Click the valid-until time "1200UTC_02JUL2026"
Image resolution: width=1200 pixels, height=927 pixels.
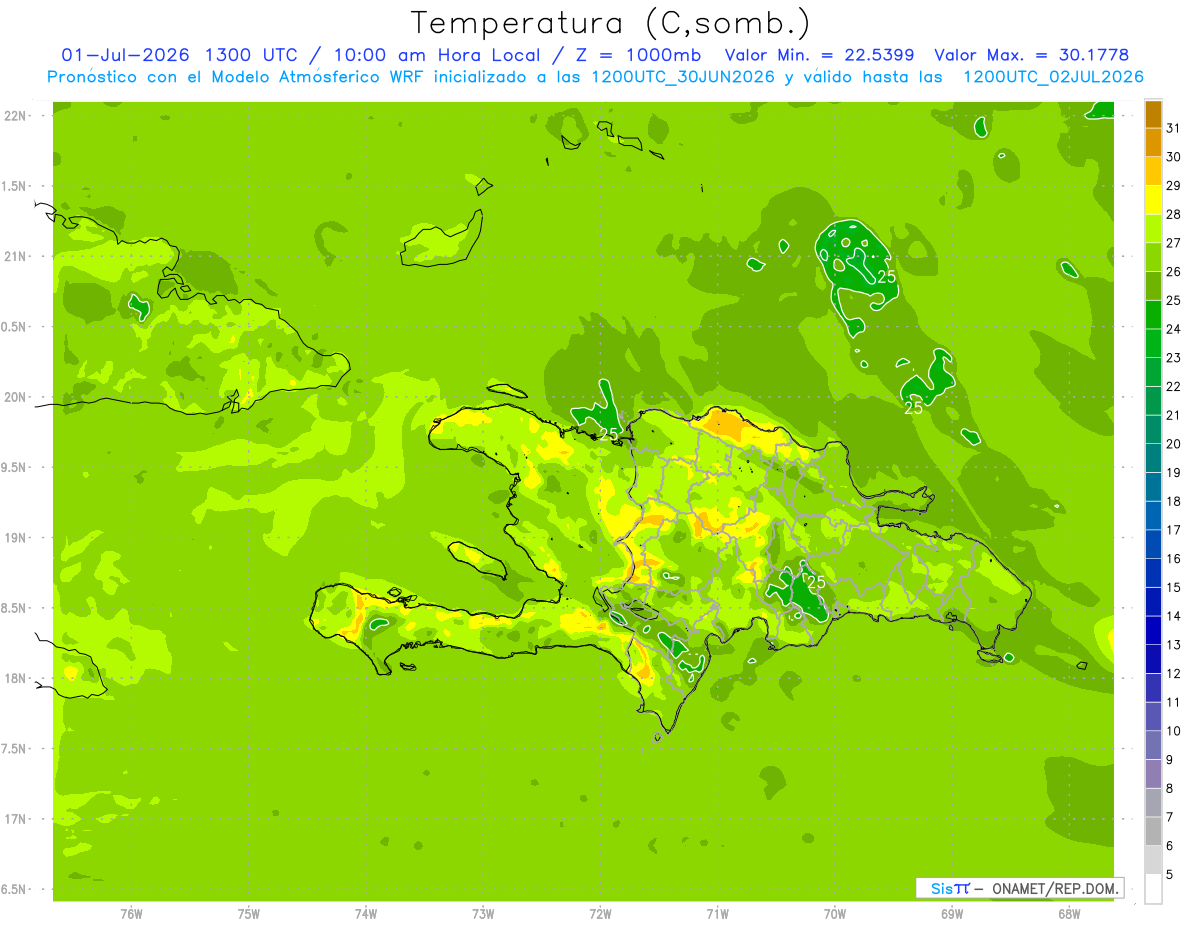tap(1053, 77)
